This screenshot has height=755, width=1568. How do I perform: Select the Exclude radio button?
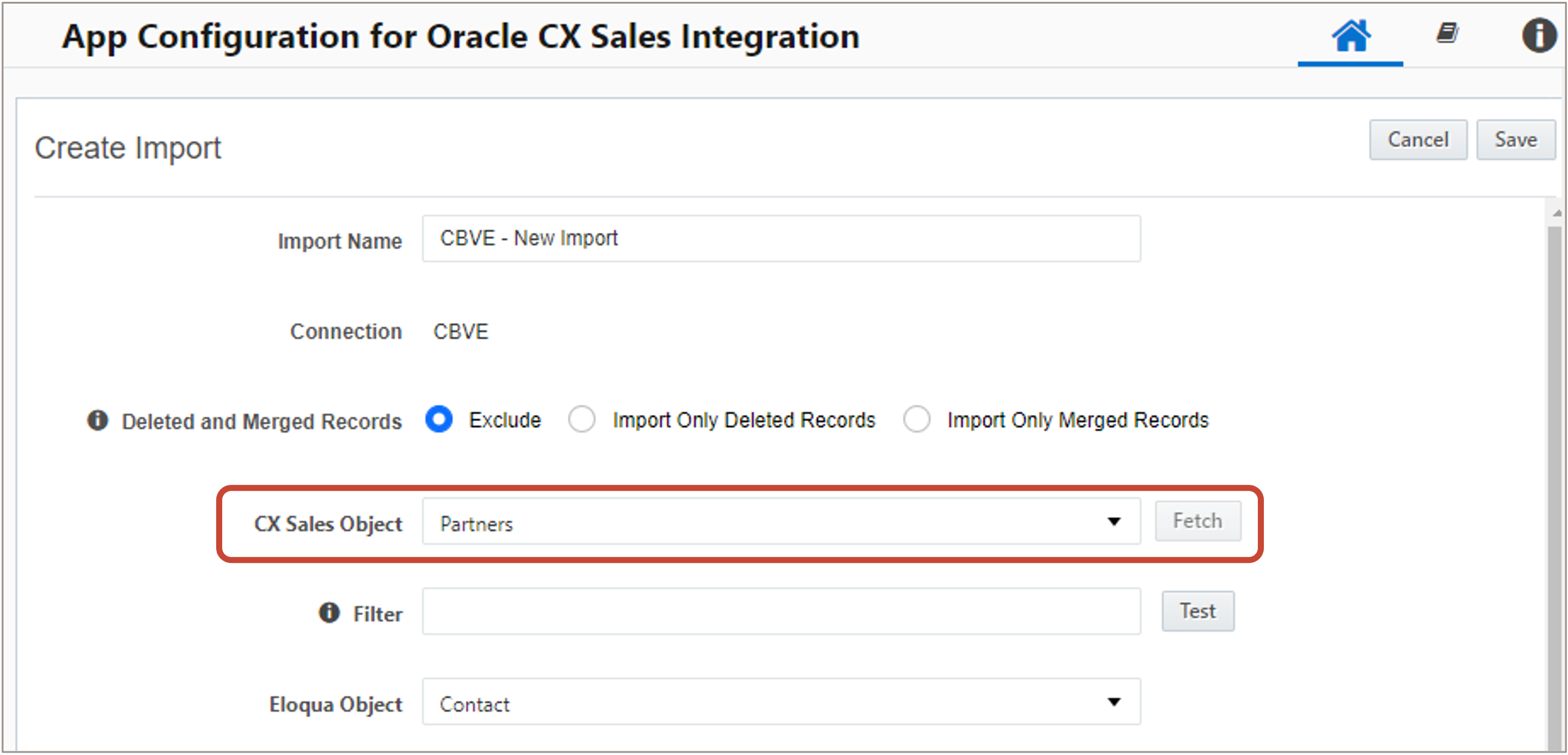(x=439, y=419)
